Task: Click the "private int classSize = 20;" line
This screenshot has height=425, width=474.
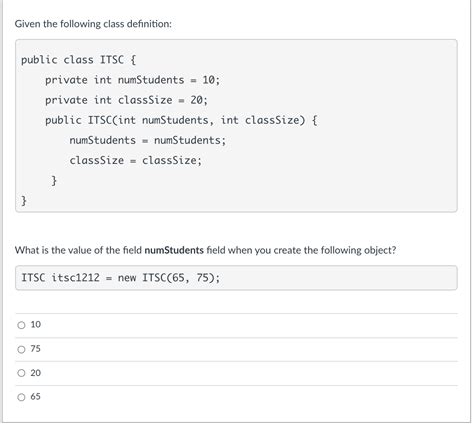Action: click(x=126, y=100)
